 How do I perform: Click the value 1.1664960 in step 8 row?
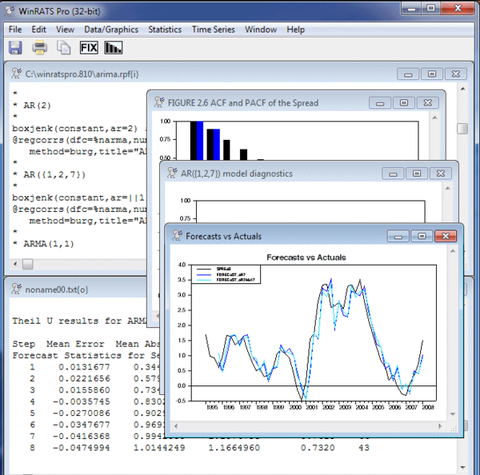coord(234,448)
